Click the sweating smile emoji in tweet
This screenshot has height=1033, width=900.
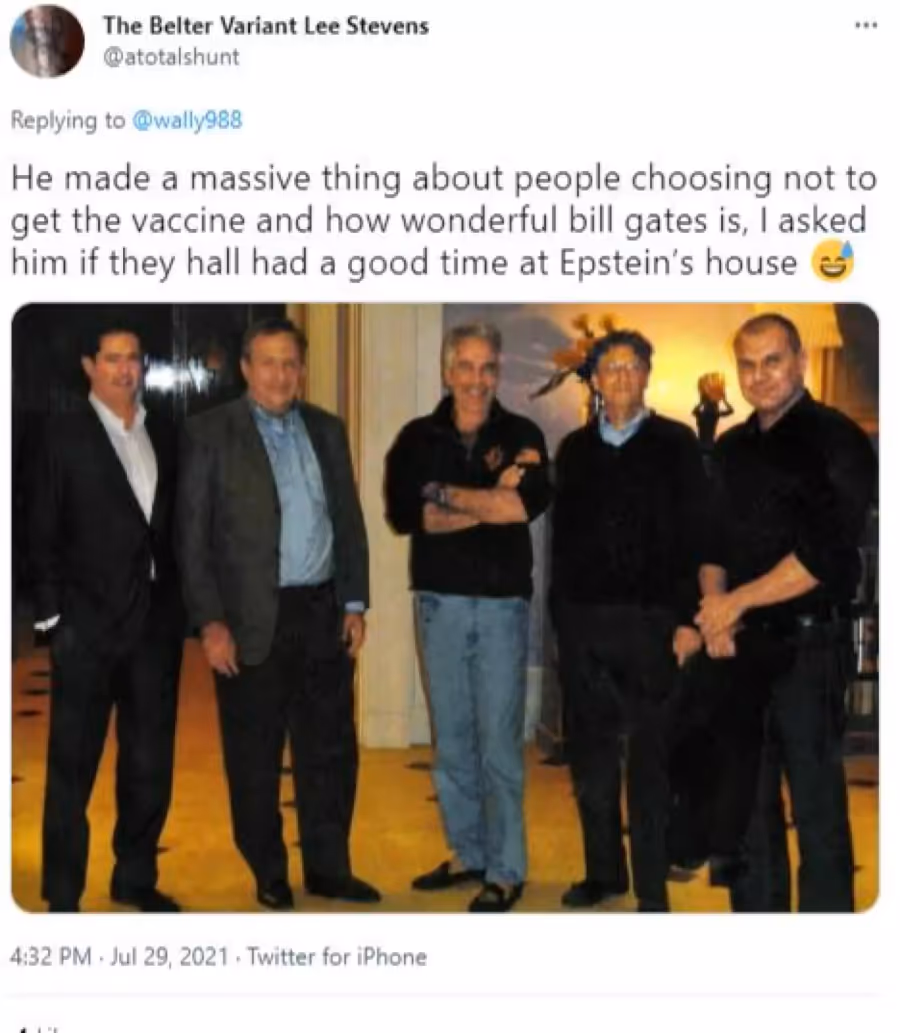tap(832, 262)
